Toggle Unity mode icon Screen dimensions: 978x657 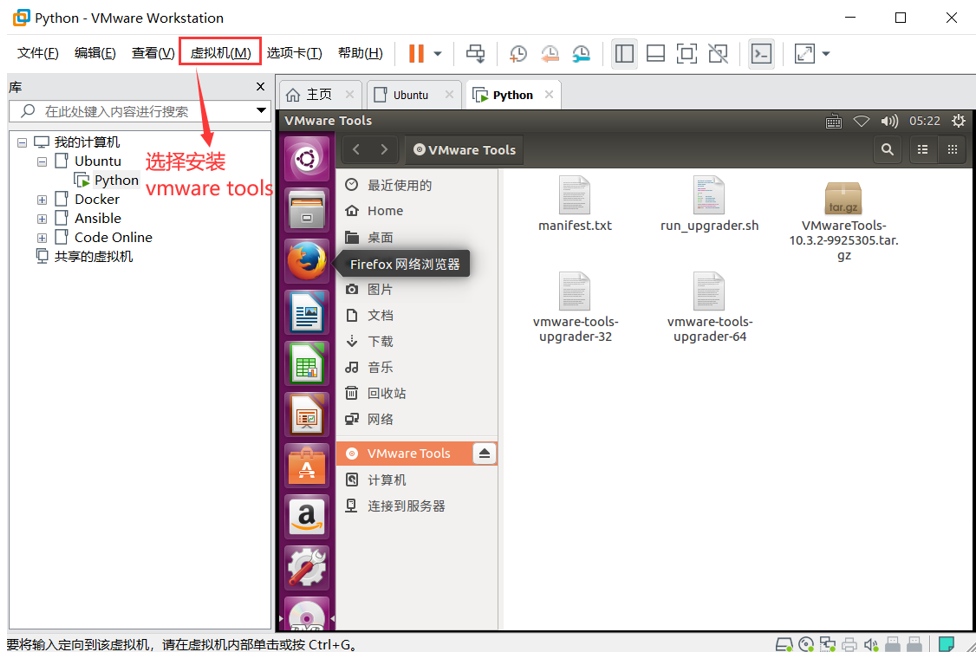tap(718, 54)
